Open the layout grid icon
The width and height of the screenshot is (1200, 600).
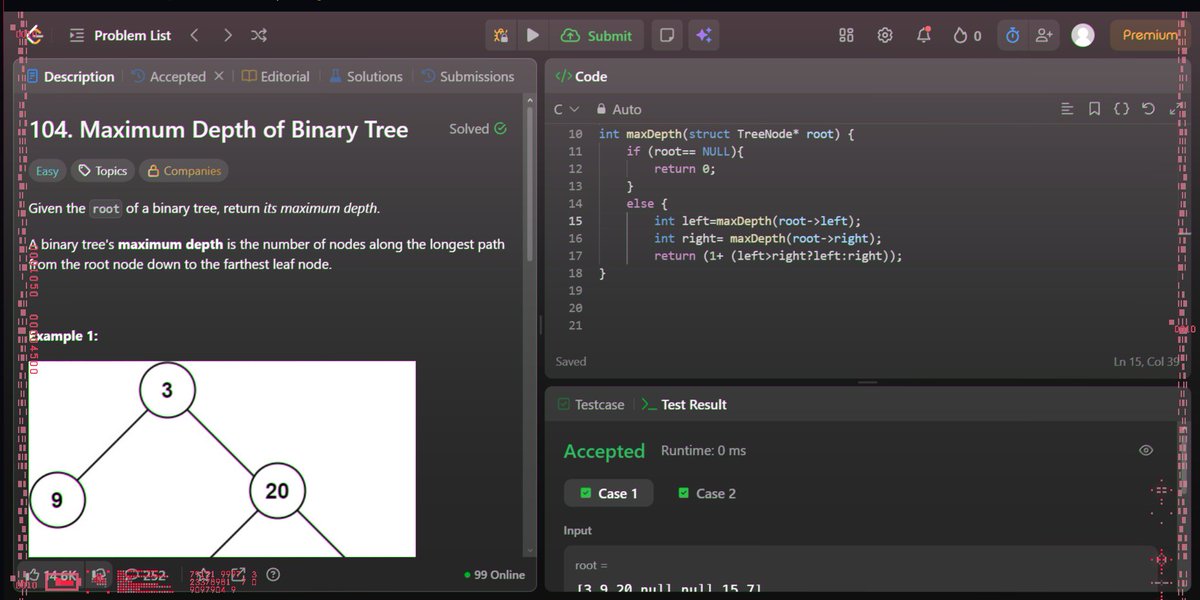pos(846,35)
